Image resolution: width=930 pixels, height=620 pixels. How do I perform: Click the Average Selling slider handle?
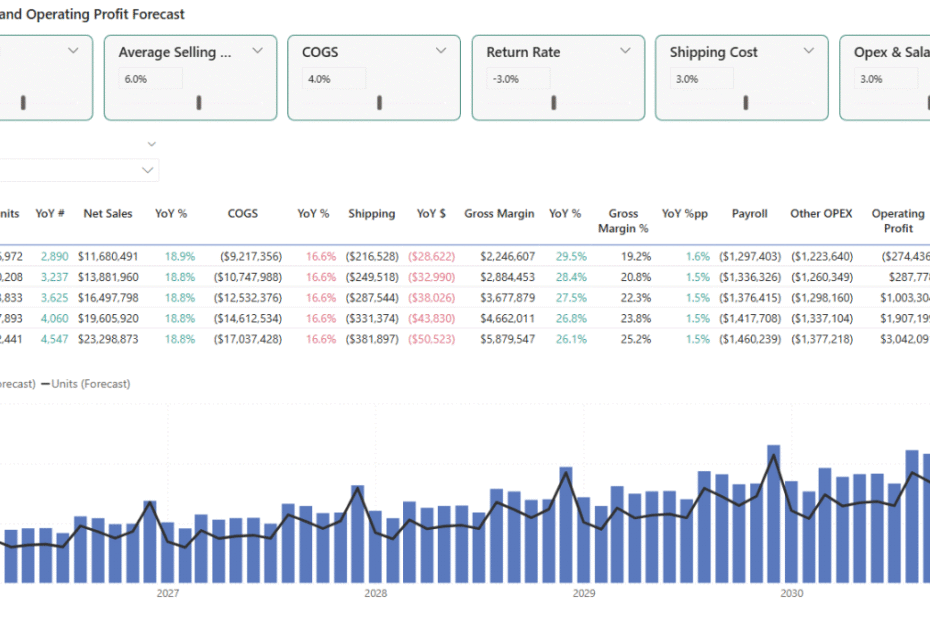(x=199, y=102)
